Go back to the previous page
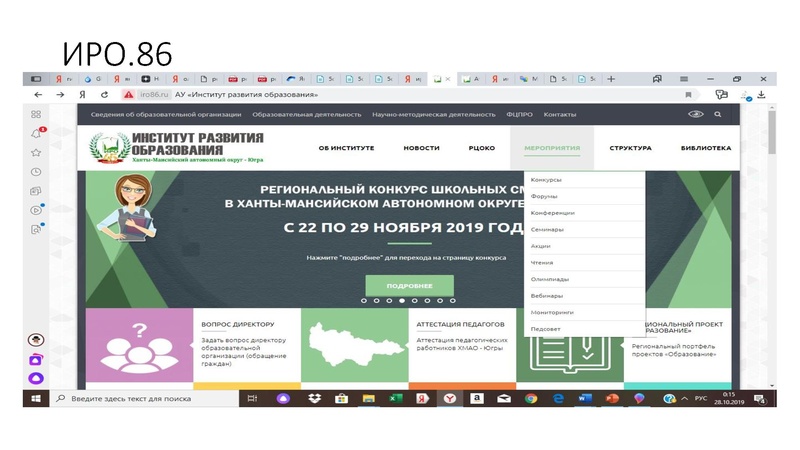The height and width of the screenshot is (450, 800). [38, 94]
